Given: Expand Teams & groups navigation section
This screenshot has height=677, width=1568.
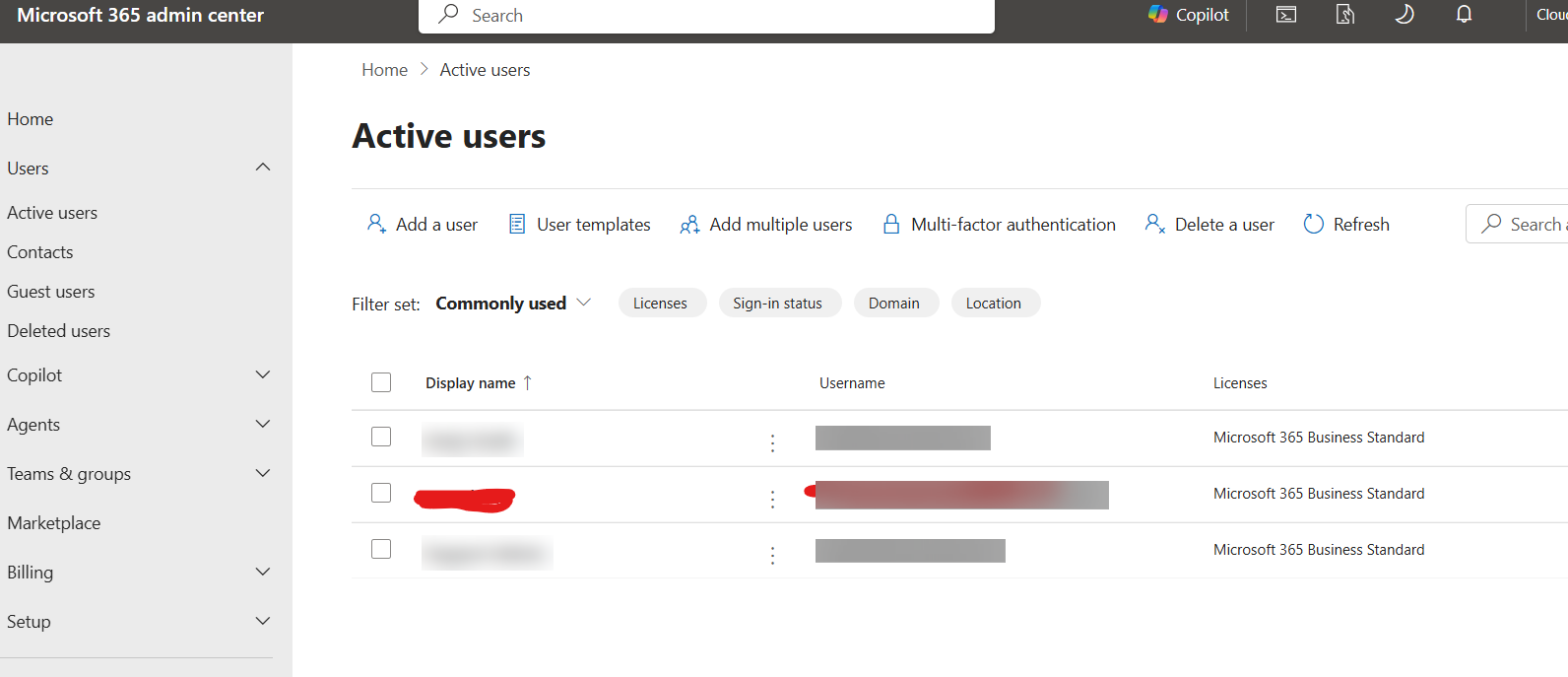Looking at the screenshot, I should [263, 473].
